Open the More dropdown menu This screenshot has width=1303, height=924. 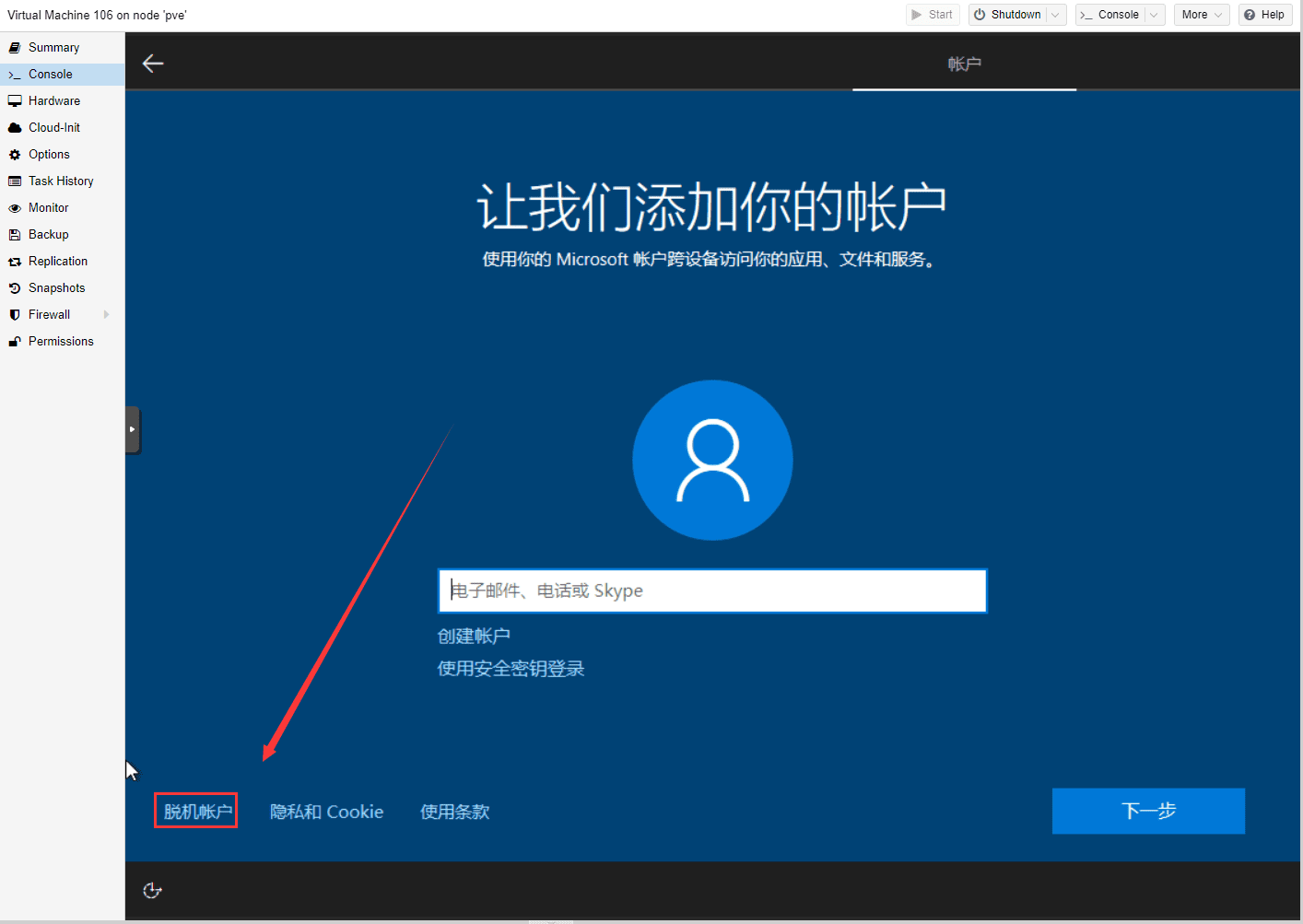pos(1202,15)
